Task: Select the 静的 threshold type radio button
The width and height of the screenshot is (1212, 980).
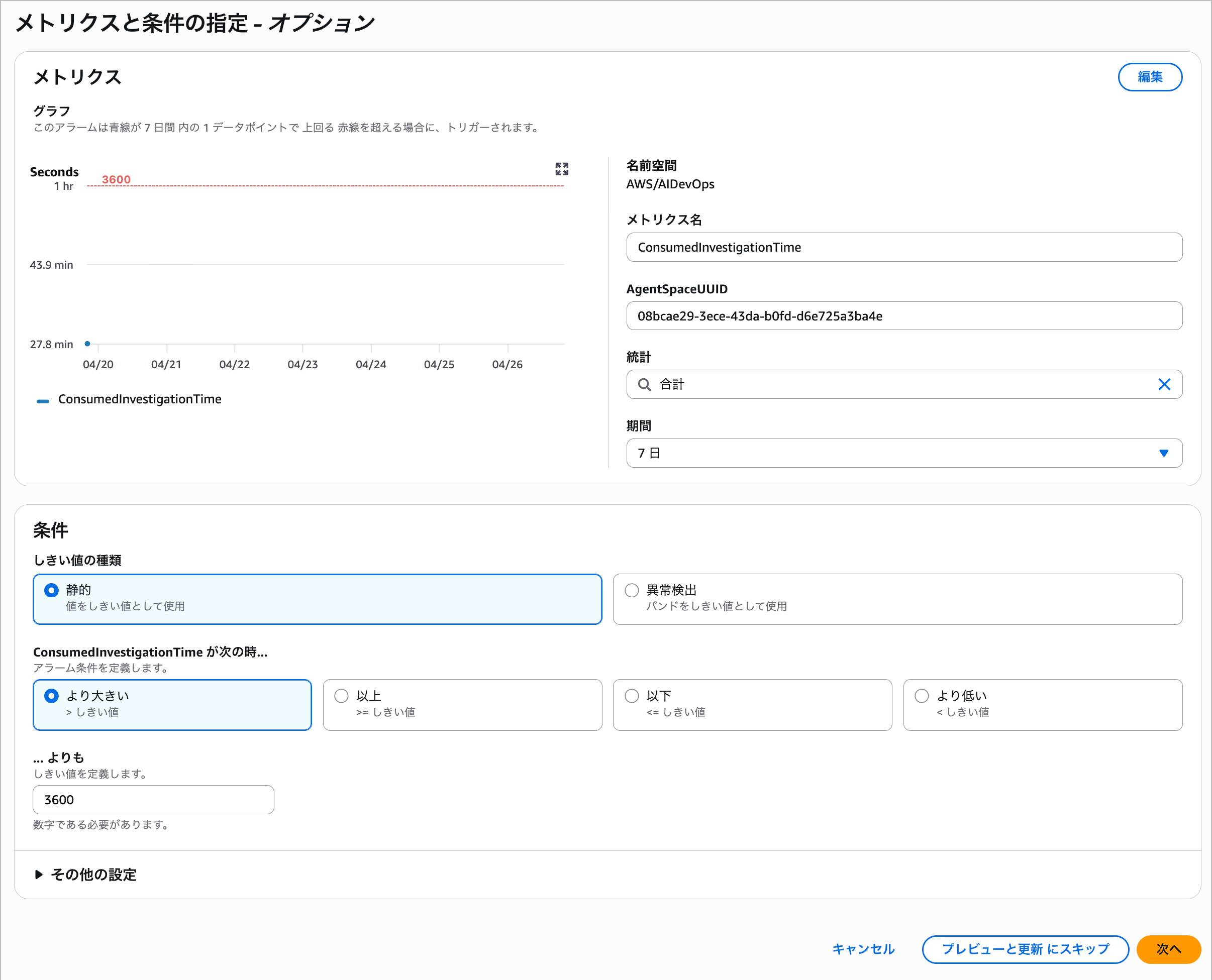Action: [51, 591]
